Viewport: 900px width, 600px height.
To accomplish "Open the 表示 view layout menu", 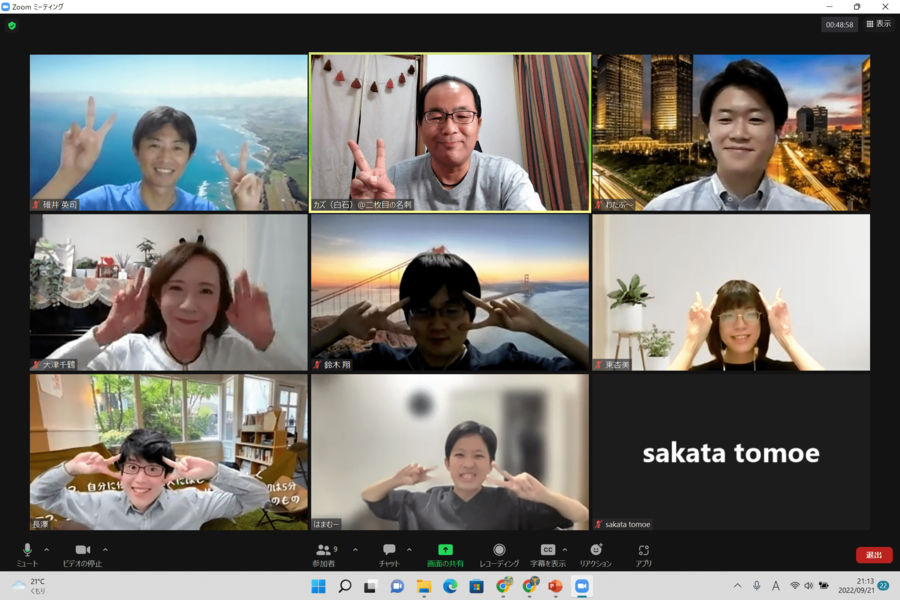I will 878,24.
